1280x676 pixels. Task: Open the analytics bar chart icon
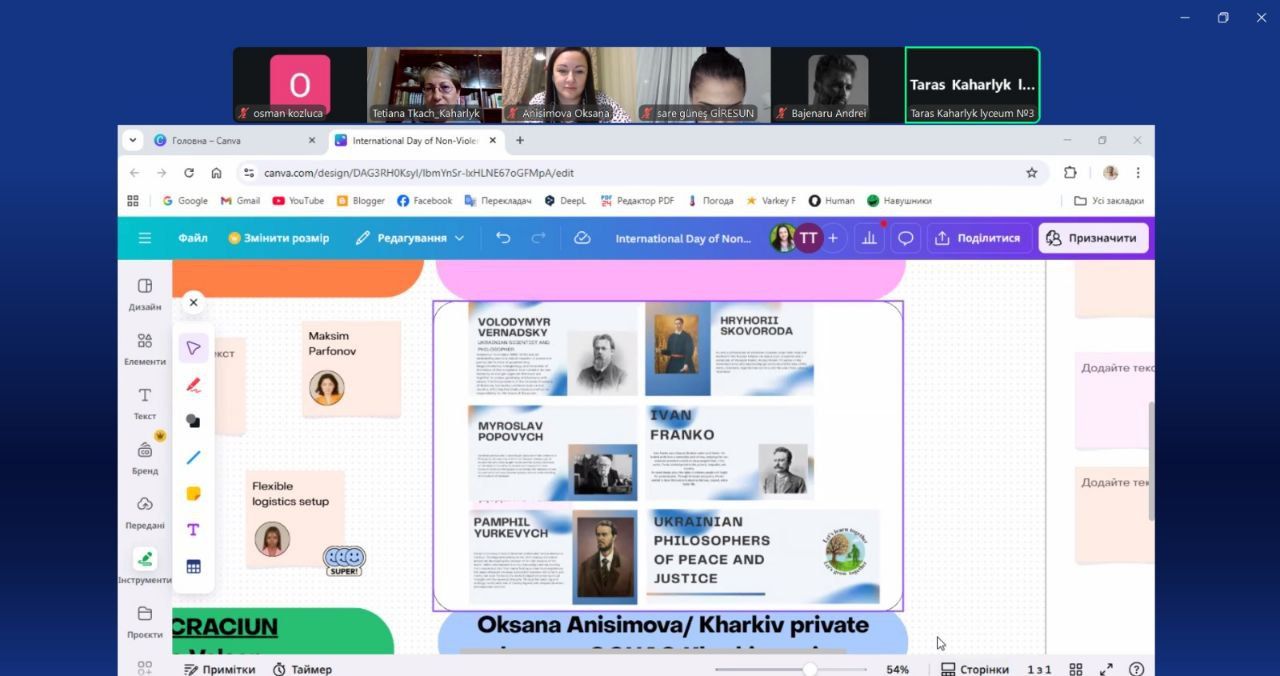click(869, 238)
